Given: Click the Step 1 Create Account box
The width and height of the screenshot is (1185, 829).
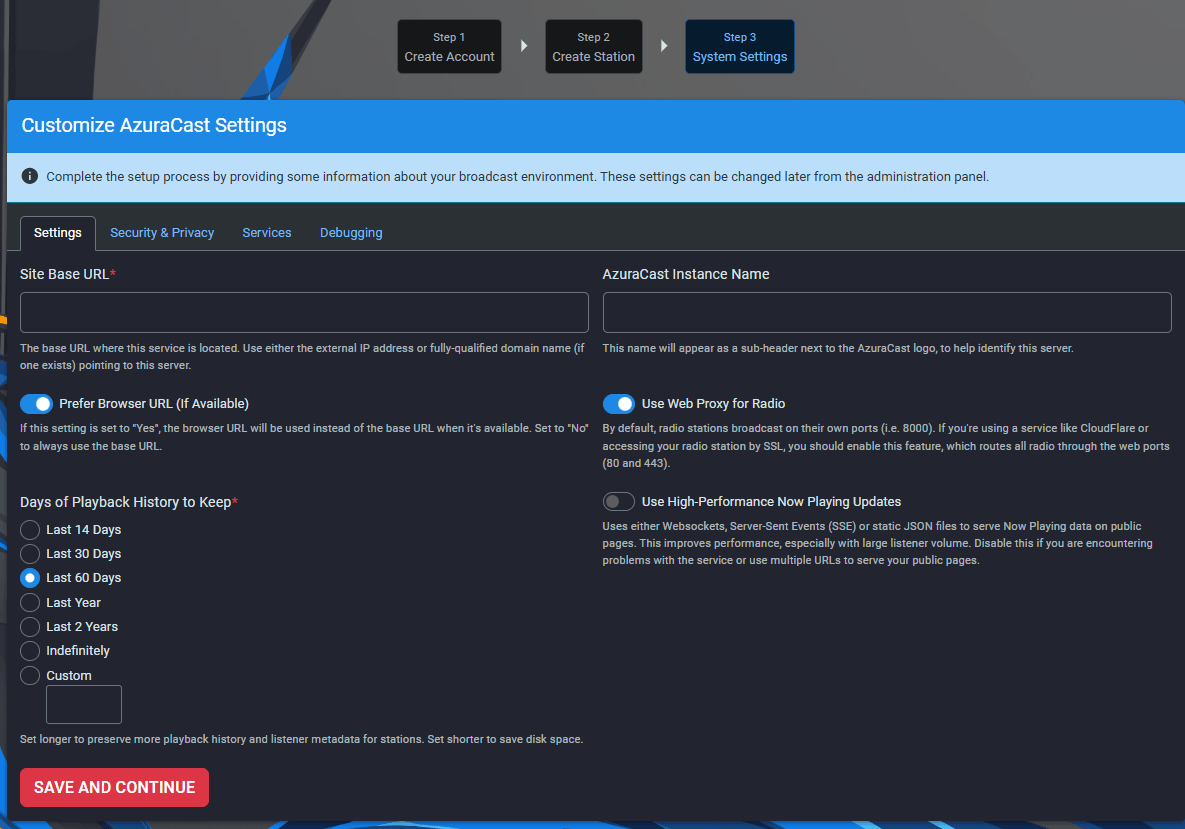Looking at the screenshot, I should tap(449, 47).
